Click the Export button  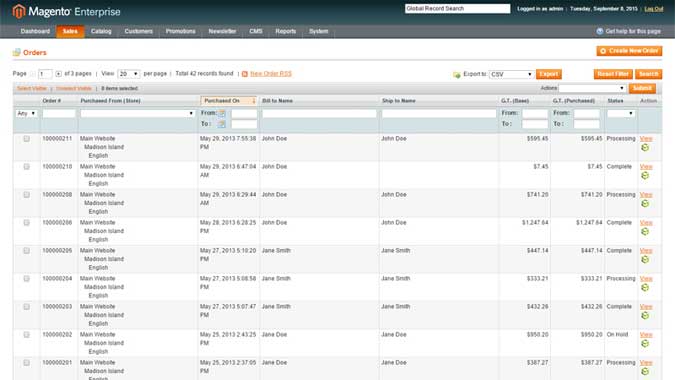click(548, 74)
